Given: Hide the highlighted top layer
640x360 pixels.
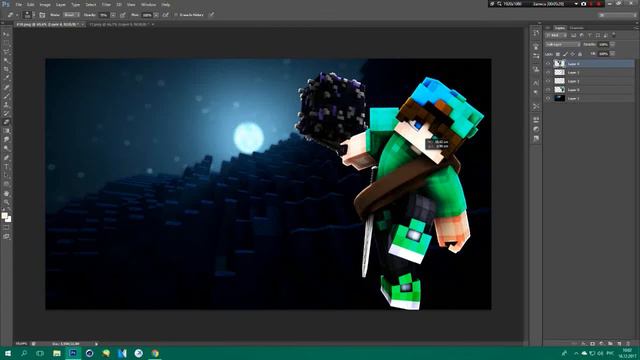Looking at the screenshot, I should tap(548, 63).
